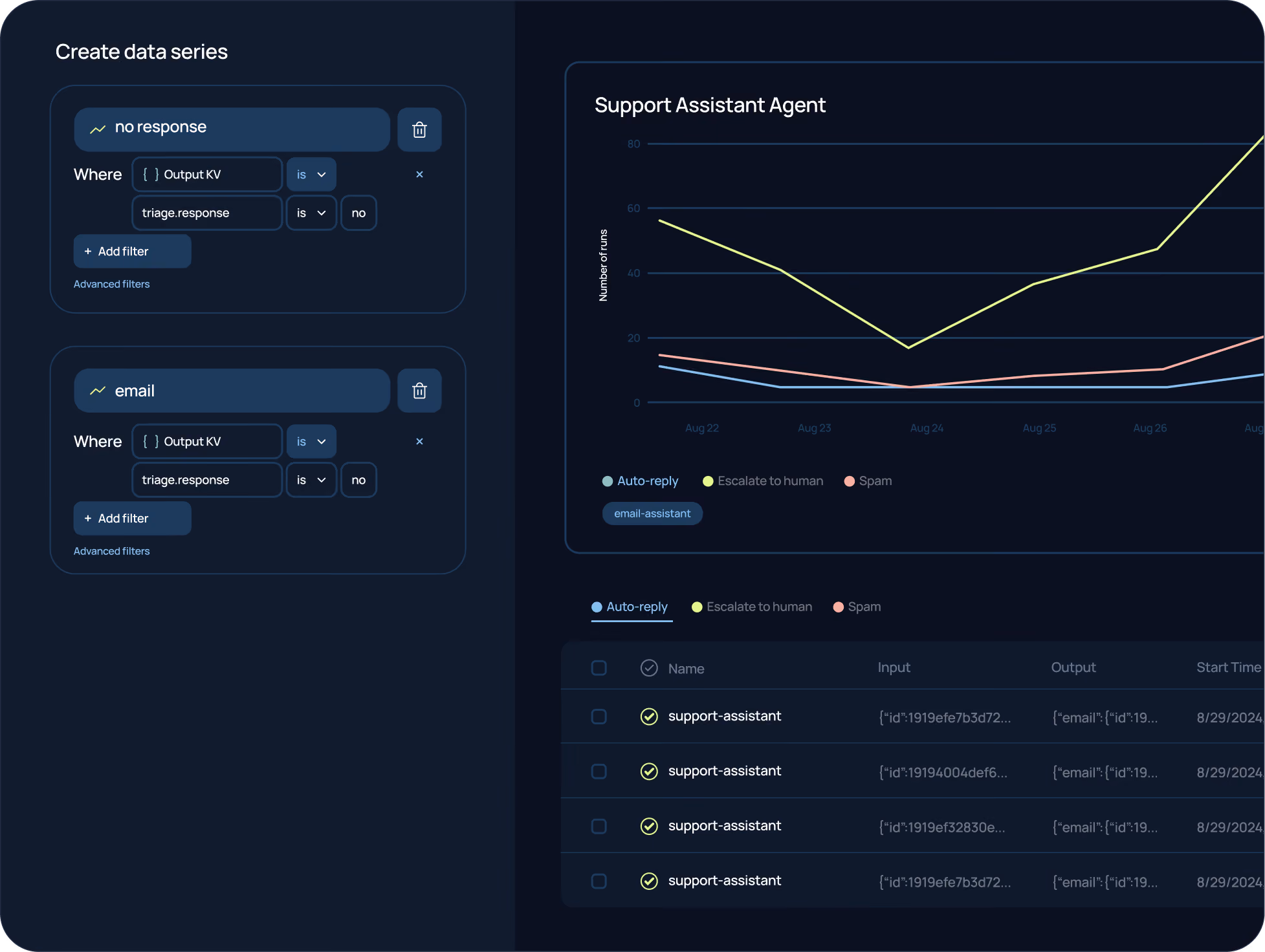Open 'is' dropdown next to triage.response in 'email'
This screenshot has height=952, width=1265.
(x=311, y=480)
